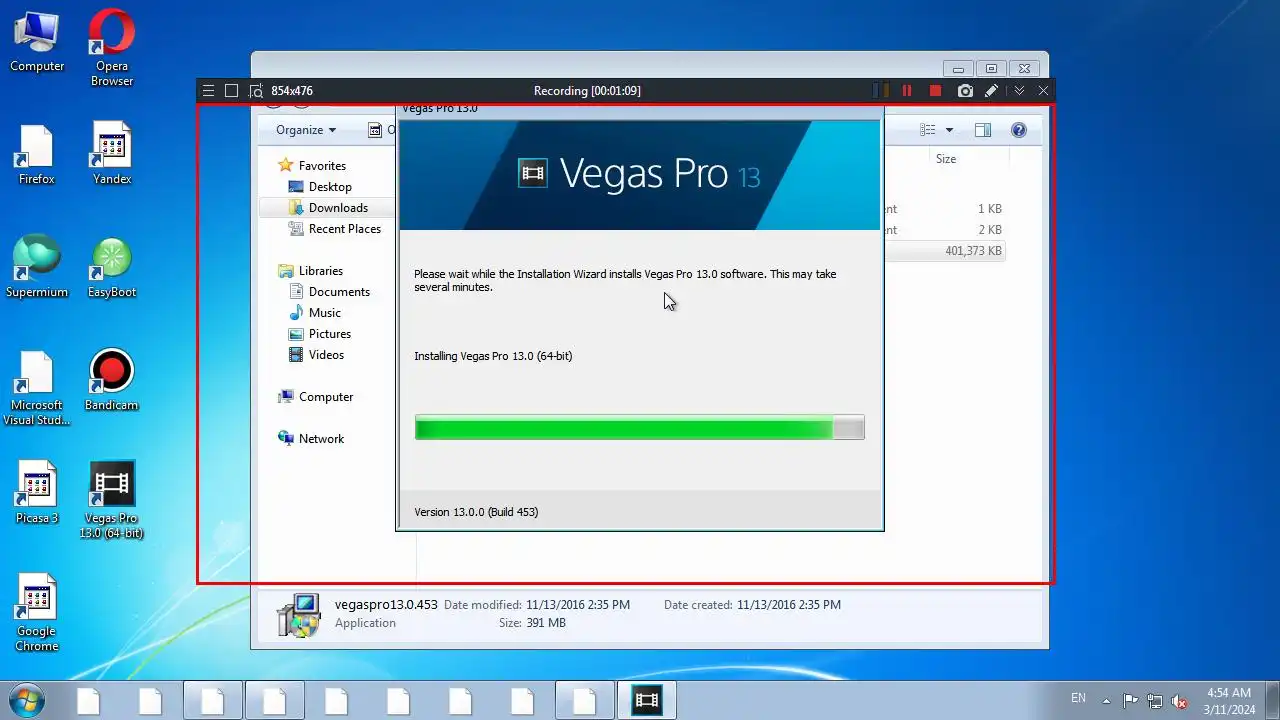The height and width of the screenshot is (720, 1280).
Task: Show hidden system tray icons
Action: click(x=1106, y=700)
